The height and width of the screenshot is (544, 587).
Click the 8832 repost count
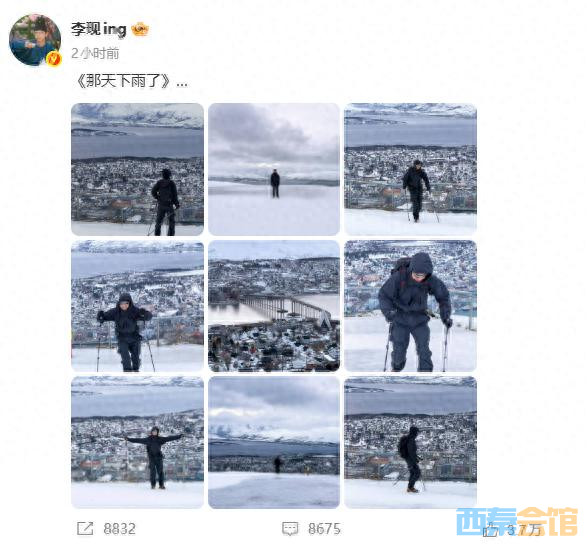pos(119,529)
